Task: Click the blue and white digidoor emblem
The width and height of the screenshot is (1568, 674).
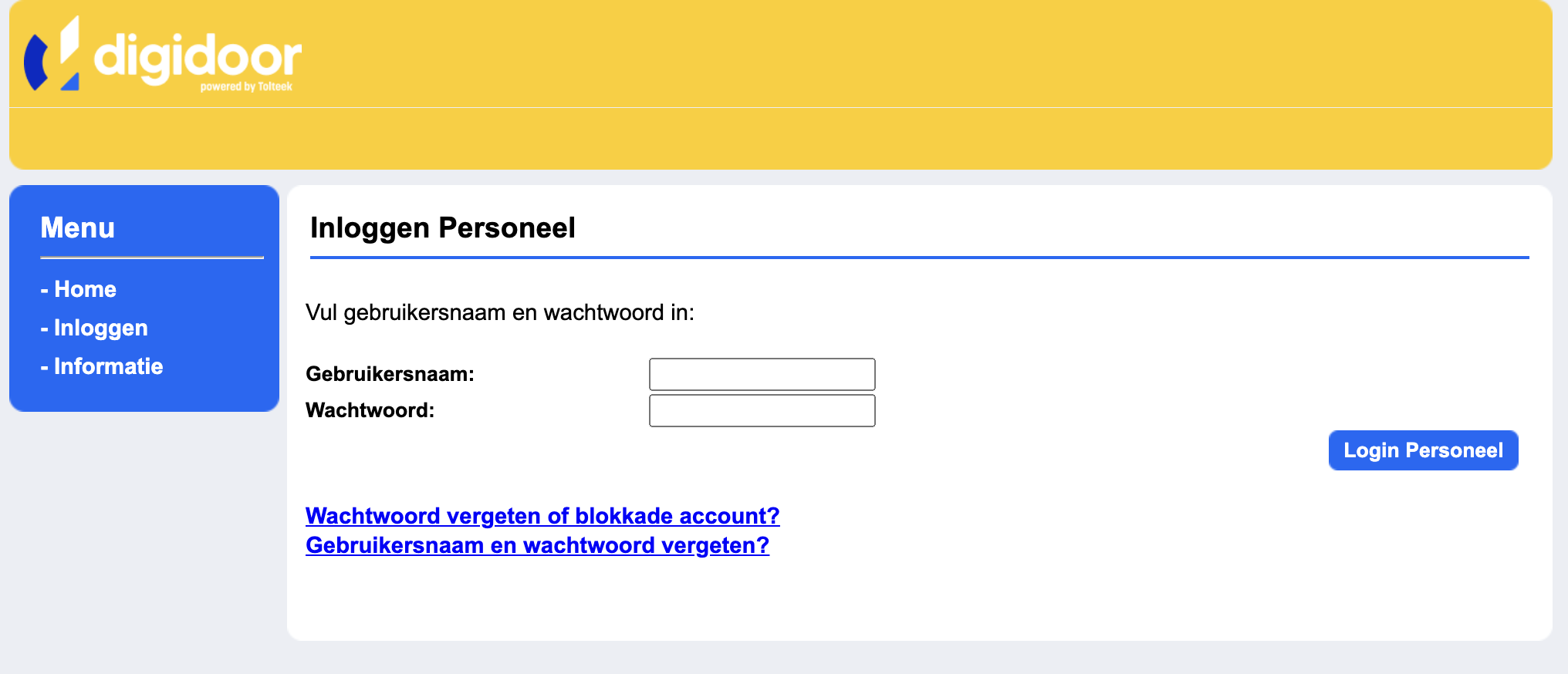Action: 52,54
